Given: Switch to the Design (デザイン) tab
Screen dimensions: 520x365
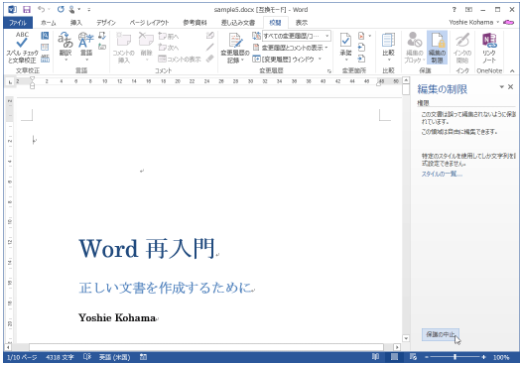Looking at the screenshot, I should coord(106,22).
